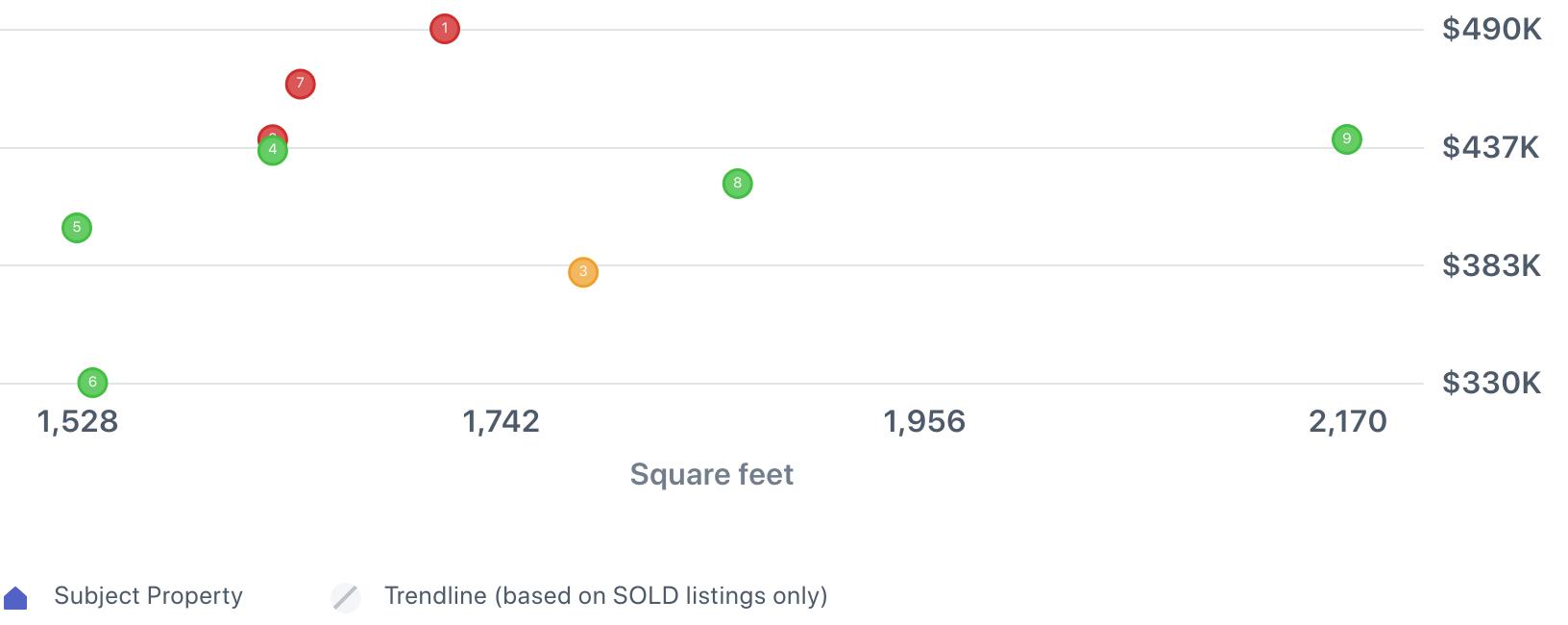Viewport: 1568px width, 625px height.
Task: Click the Square feet axis title
Action: point(711,474)
